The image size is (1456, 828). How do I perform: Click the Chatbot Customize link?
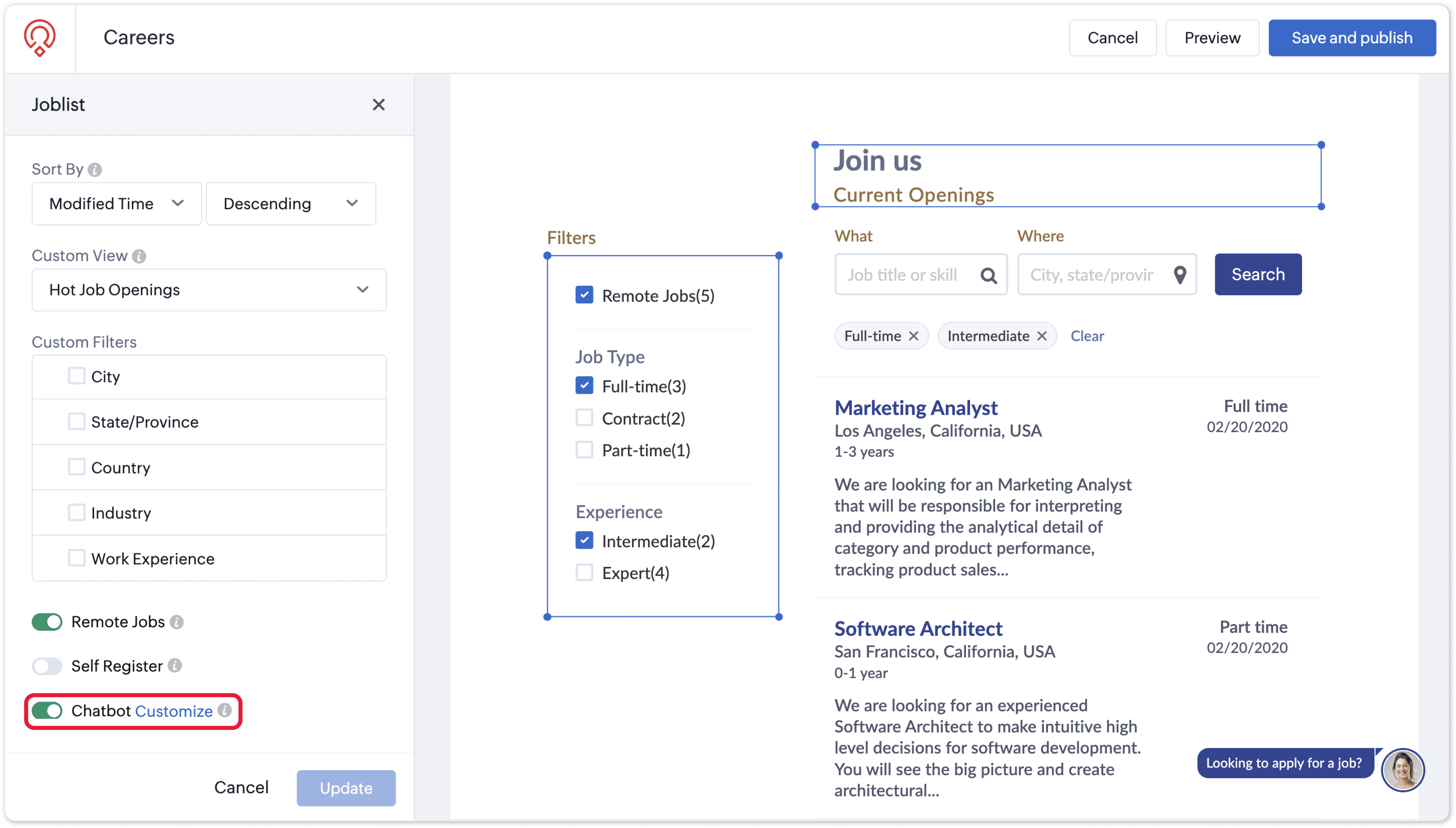[174, 711]
